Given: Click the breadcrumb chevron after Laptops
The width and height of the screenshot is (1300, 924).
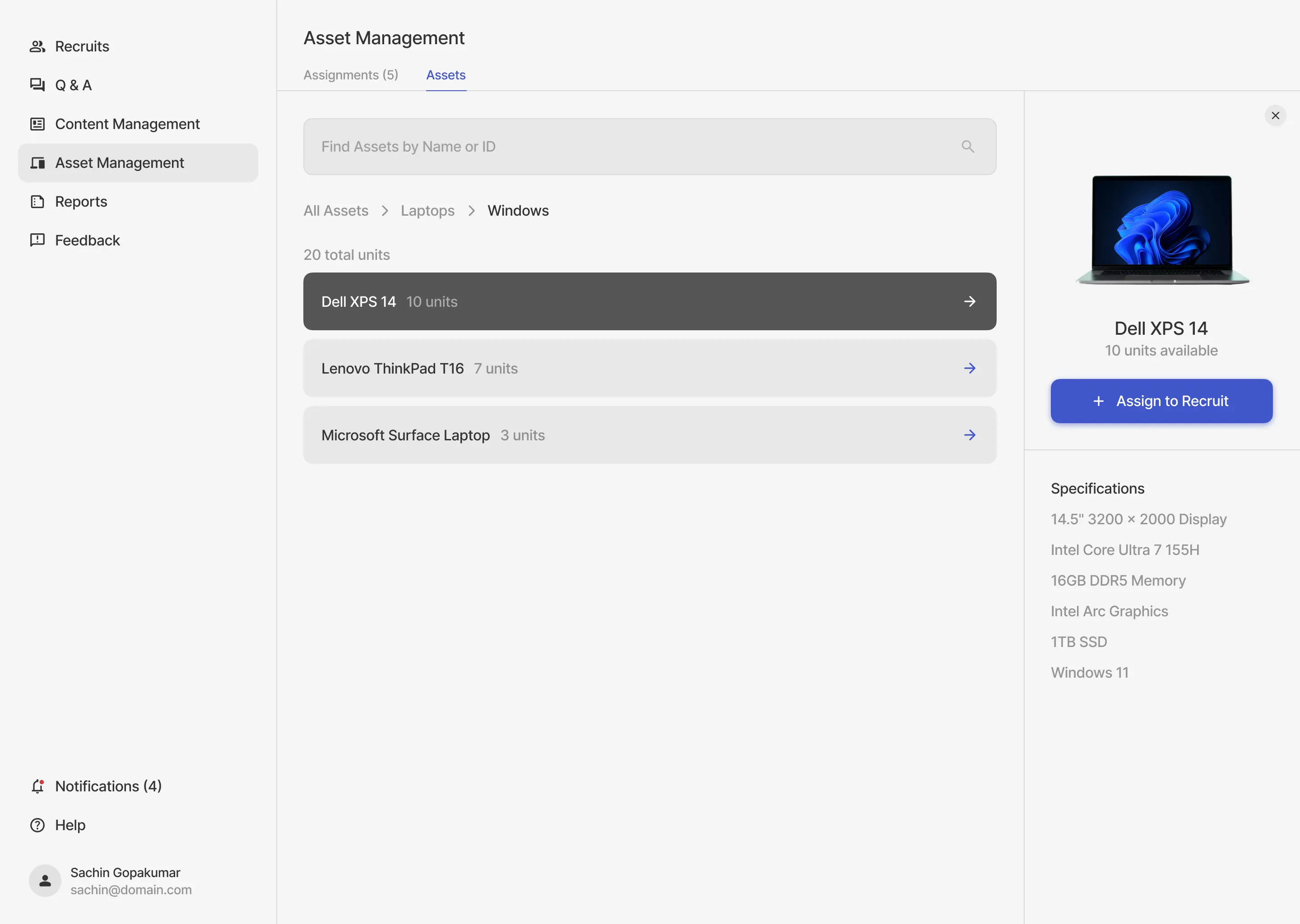Looking at the screenshot, I should pos(471,211).
